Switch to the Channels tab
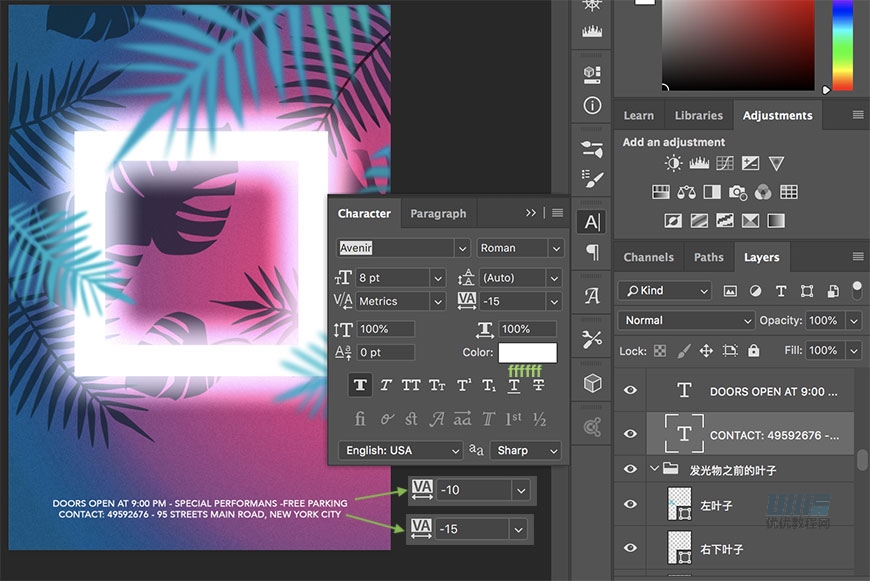 648,257
